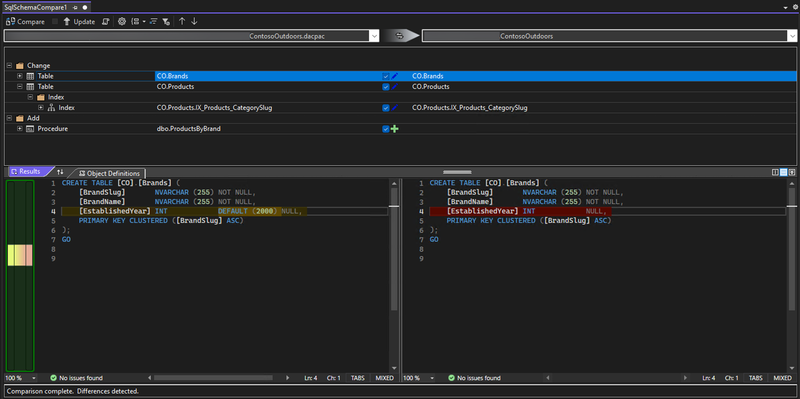Collapse the Change group
The image size is (800, 399).
pyautogui.click(x=10, y=66)
